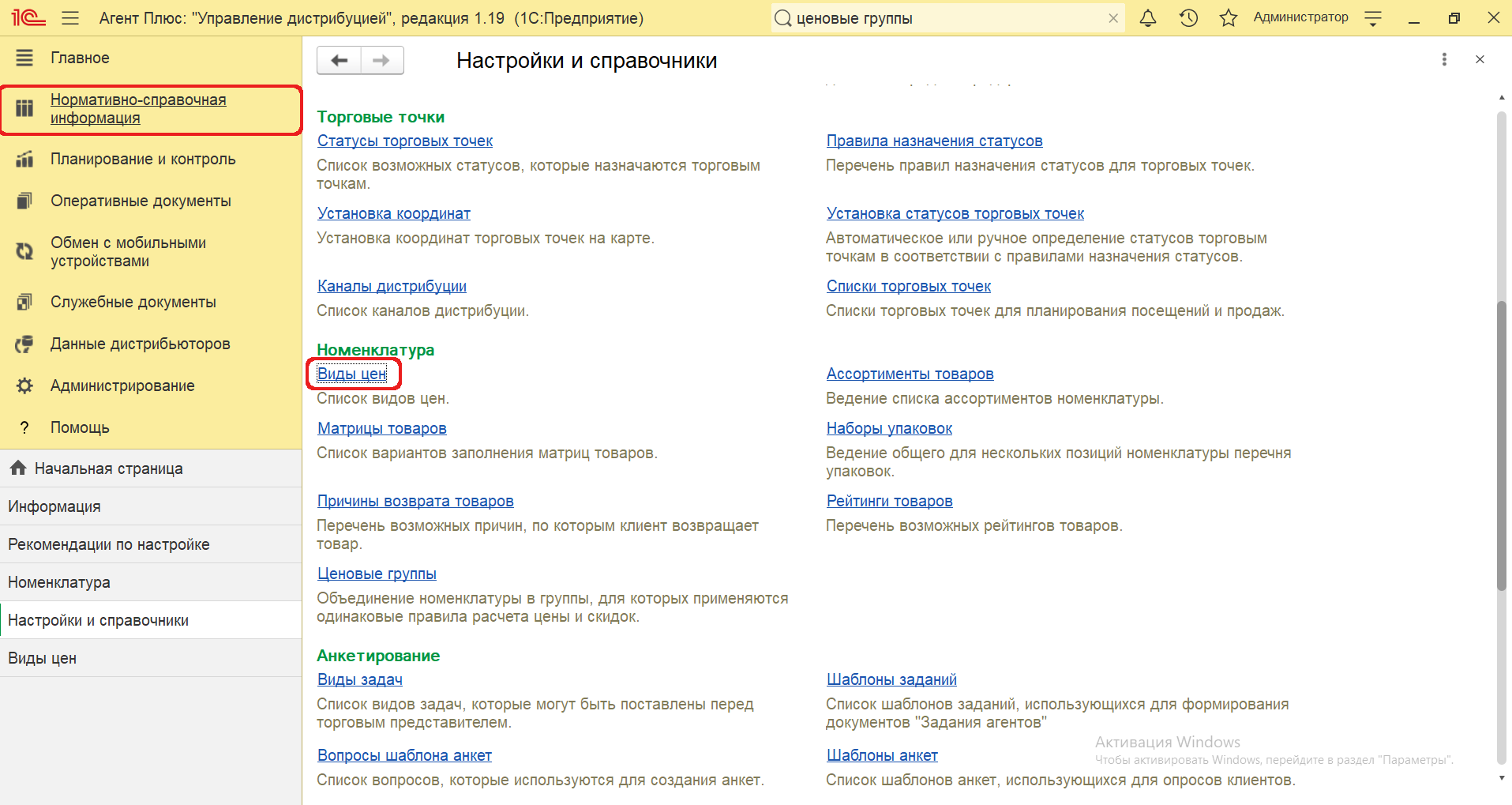The height and width of the screenshot is (805, 1512).
Task: Click the back arrow navigation button
Action: click(340, 60)
